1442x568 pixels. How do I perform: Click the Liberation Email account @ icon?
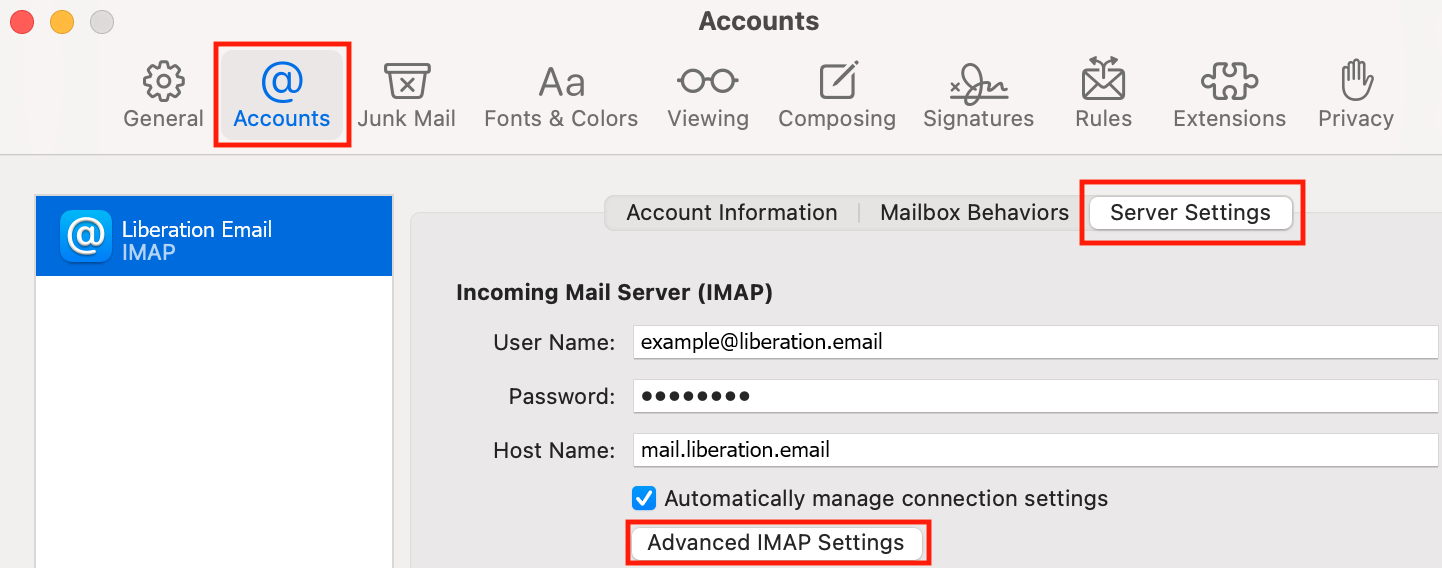coord(86,236)
